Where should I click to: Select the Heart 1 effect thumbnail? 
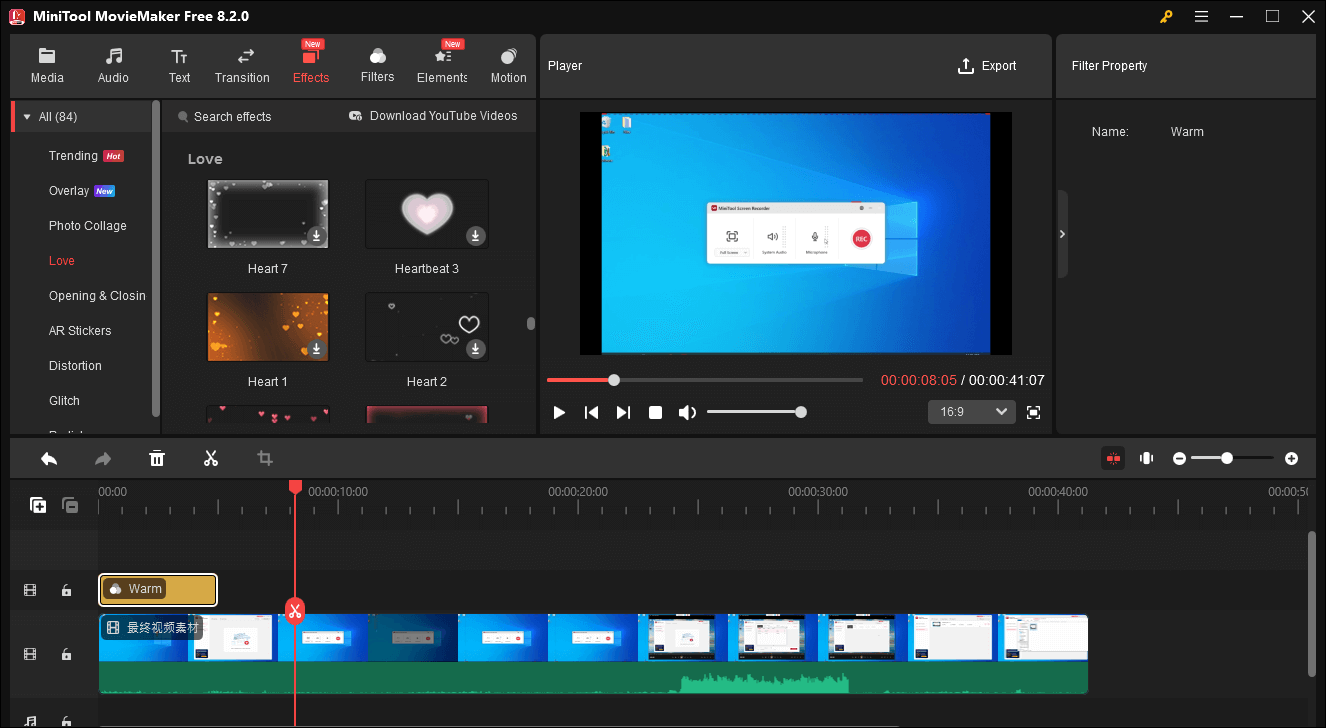268,327
